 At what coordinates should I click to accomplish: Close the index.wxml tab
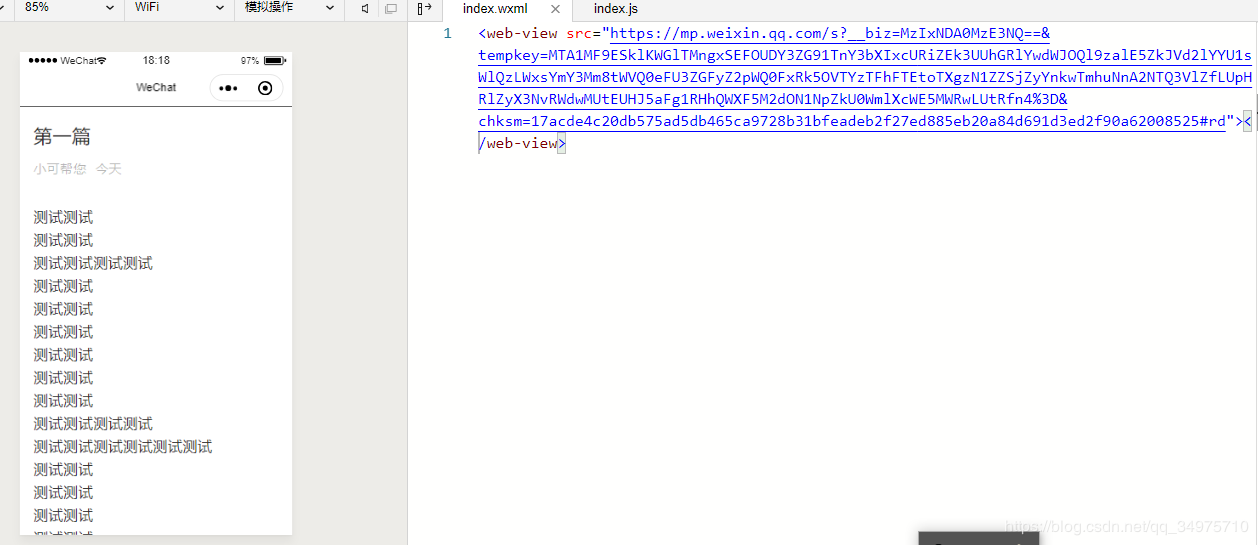(556, 9)
